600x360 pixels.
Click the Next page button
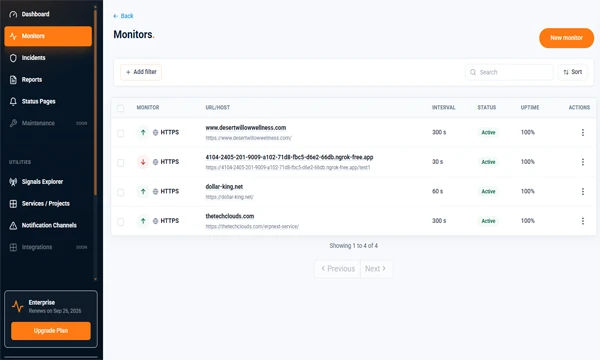tap(376, 269)
